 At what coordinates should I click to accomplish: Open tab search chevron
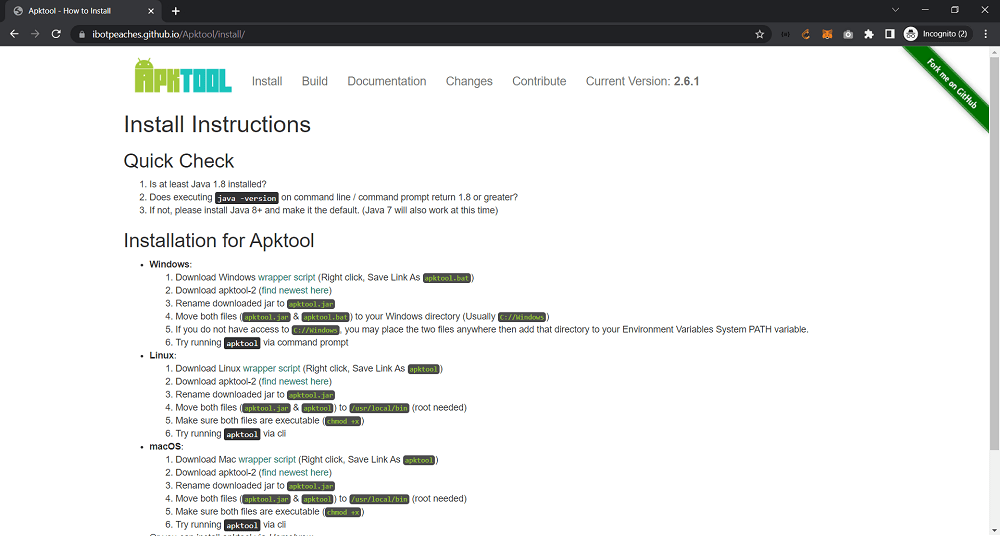pos(895,10)
